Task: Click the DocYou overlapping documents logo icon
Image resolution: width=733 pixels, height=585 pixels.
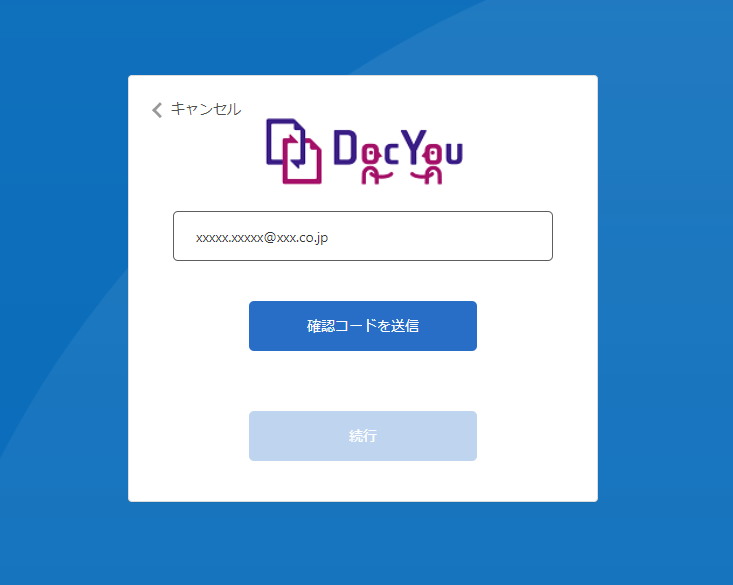Action: point(294,151)
